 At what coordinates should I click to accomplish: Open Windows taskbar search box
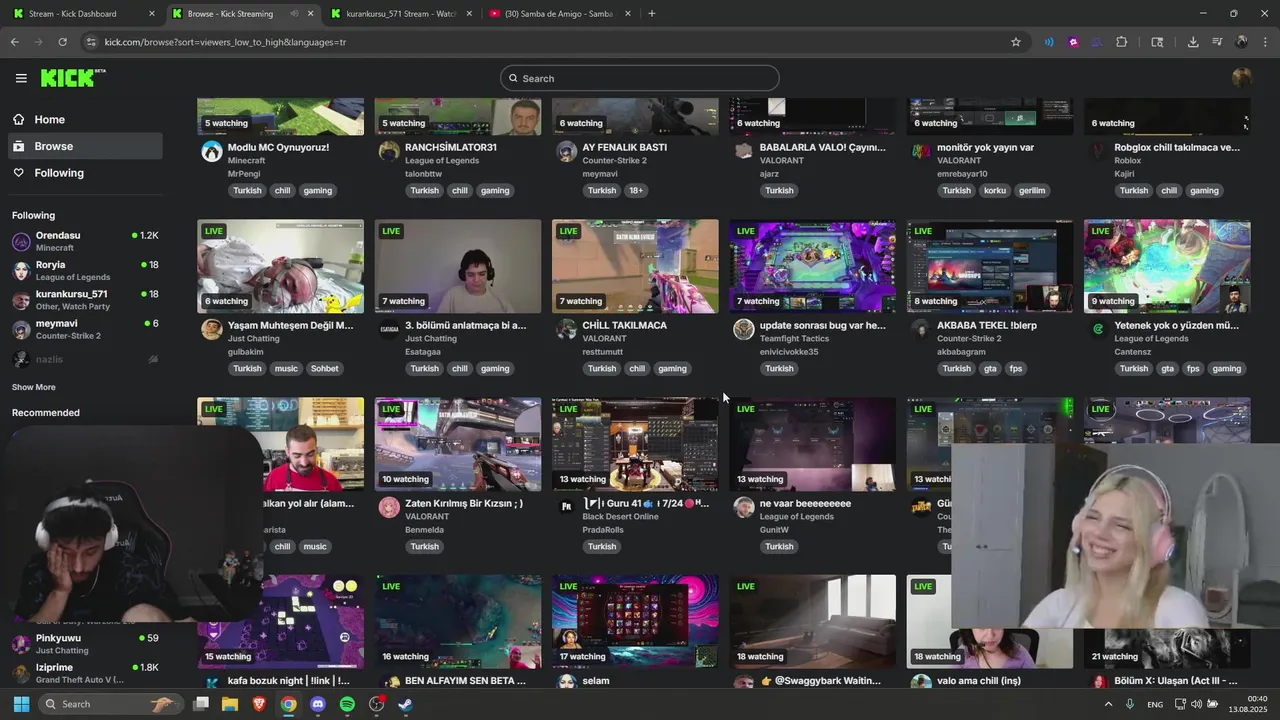coord(109,704)
